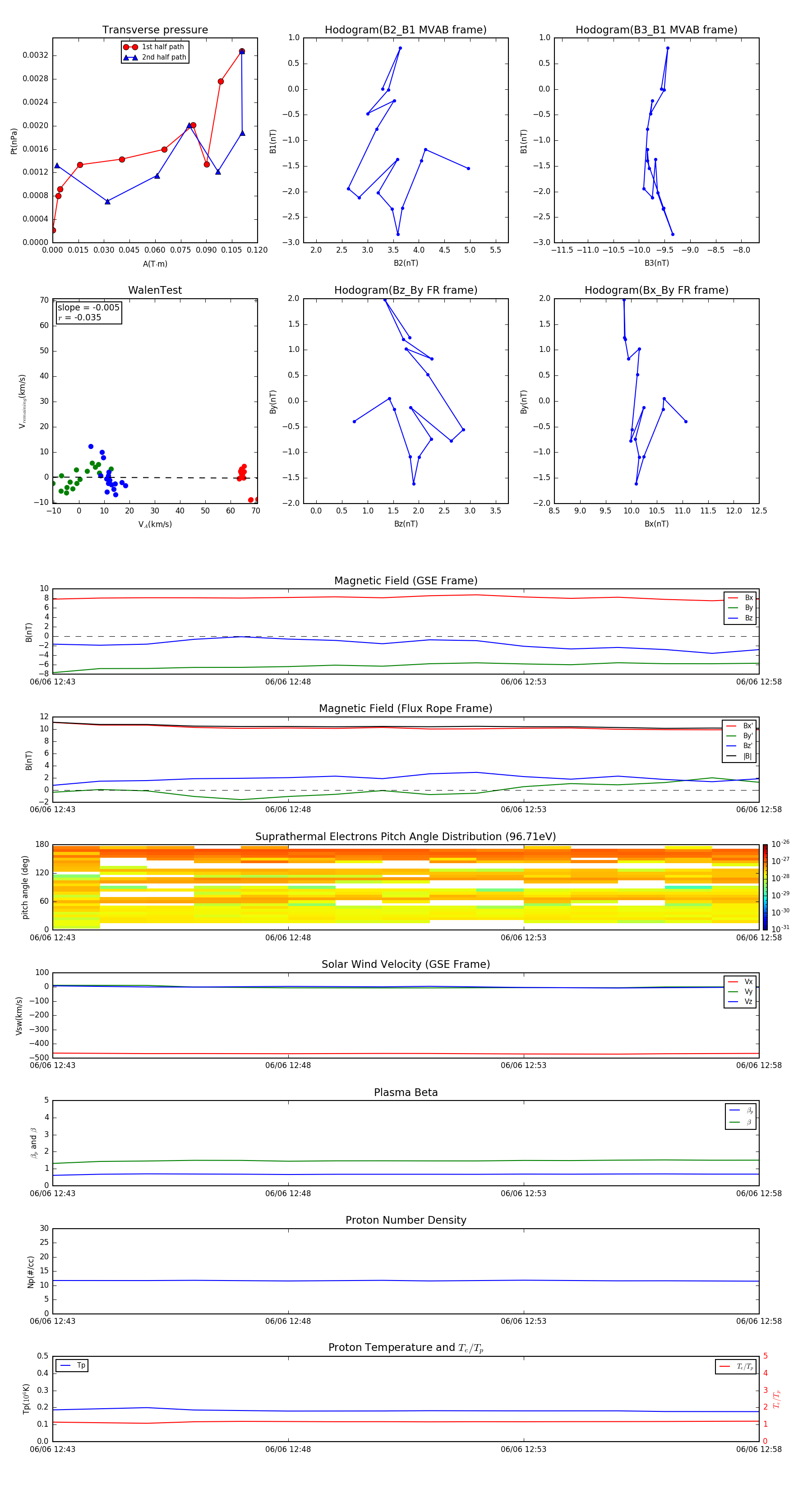Viewport: 812px width, 1489px height.
Task: Click the 'Bx' legend entry in GSE magnetic field plot
Action: [x=740, y=598]
